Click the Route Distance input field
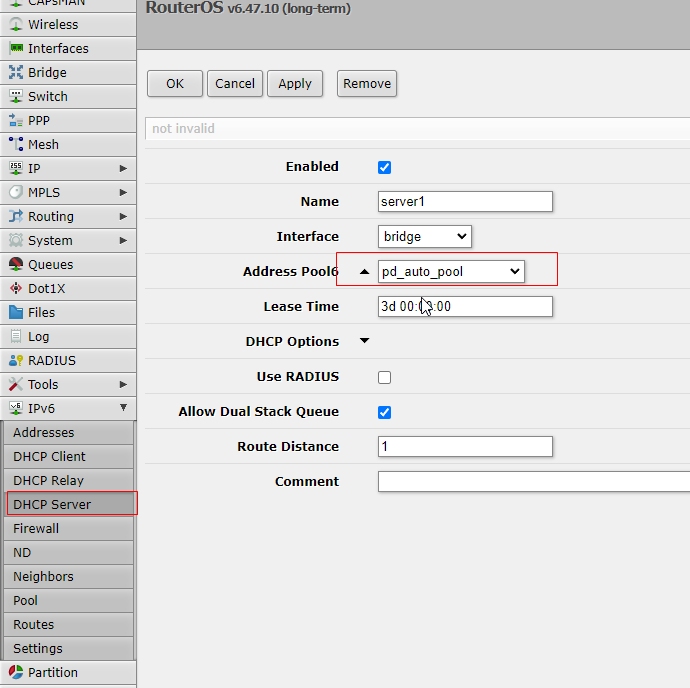The width and height of the screenshot is (690, 688). coord(465,447)
